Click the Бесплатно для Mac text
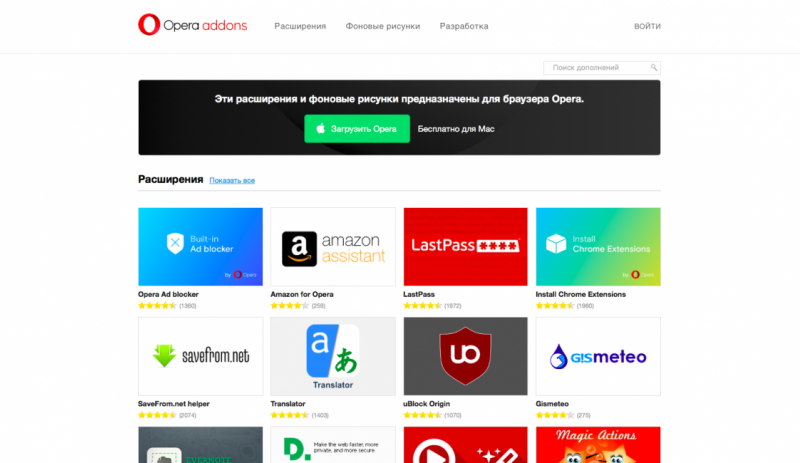The width and height of the screenshot is (800, 463). click(456, 129)
